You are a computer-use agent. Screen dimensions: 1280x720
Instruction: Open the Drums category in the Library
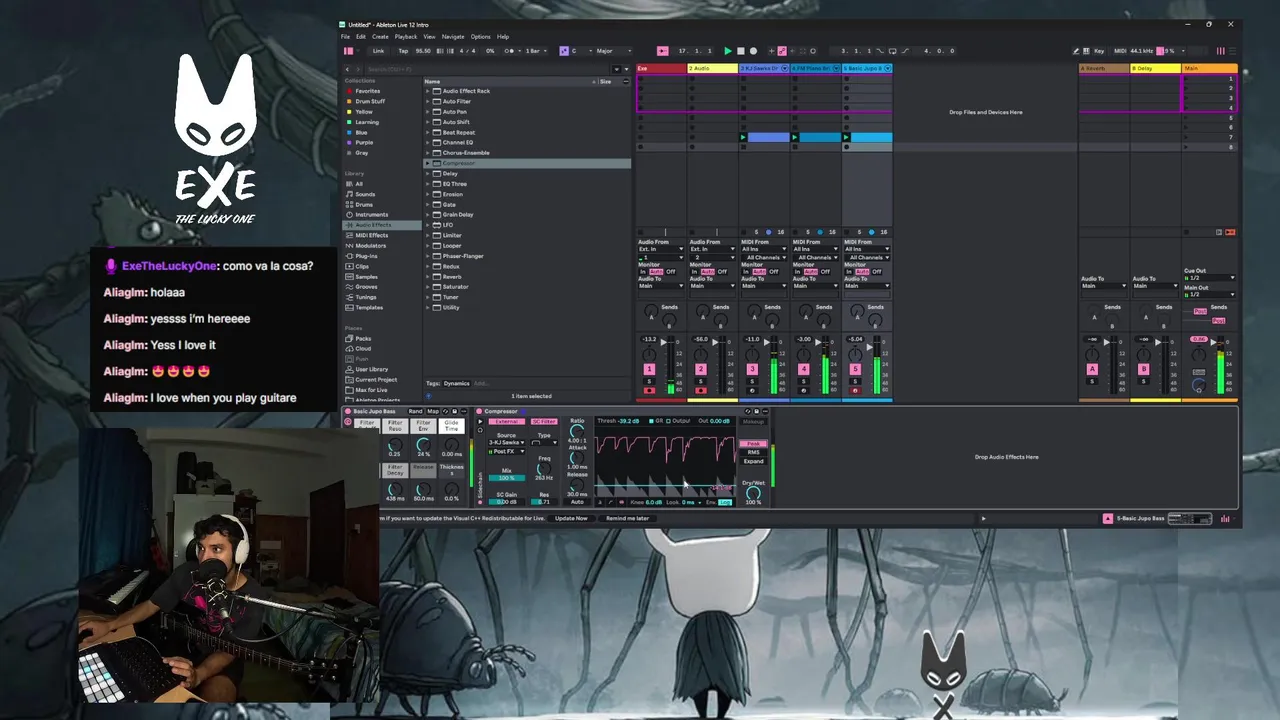pos(364,204)
